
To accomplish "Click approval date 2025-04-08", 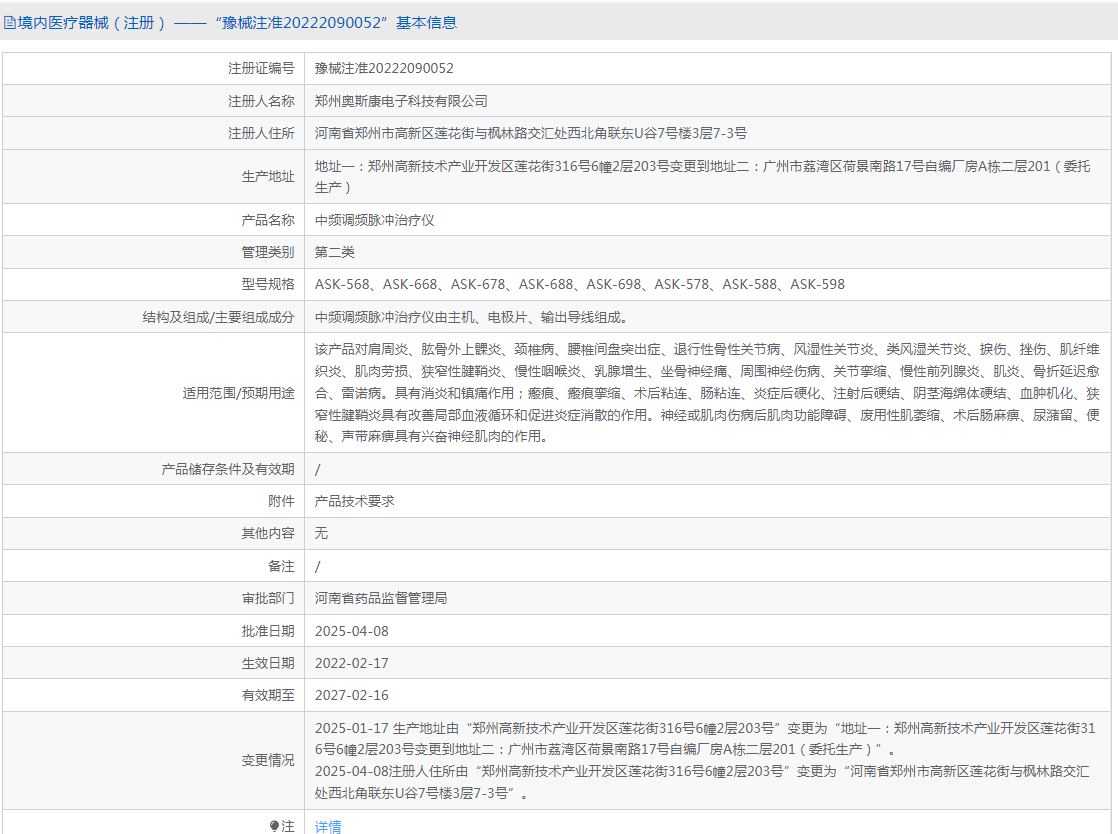I will (352, 631).
